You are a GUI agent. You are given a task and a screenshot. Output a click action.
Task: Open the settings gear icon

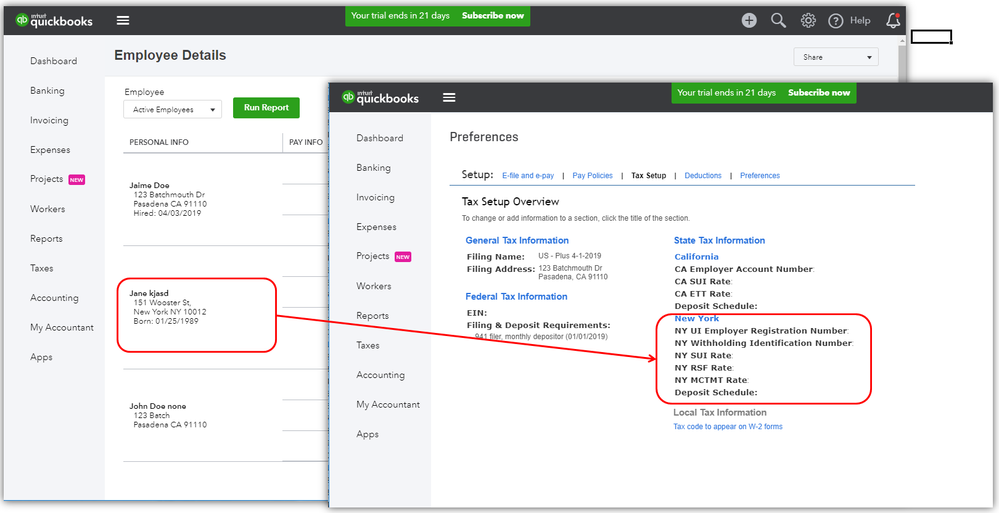(808, 20)
